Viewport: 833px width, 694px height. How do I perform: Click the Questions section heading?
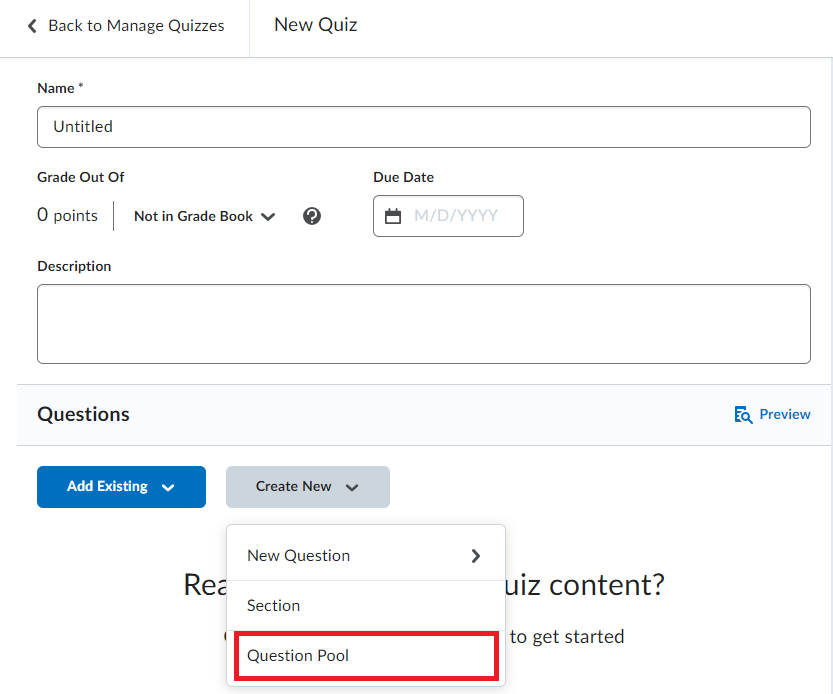83,414
